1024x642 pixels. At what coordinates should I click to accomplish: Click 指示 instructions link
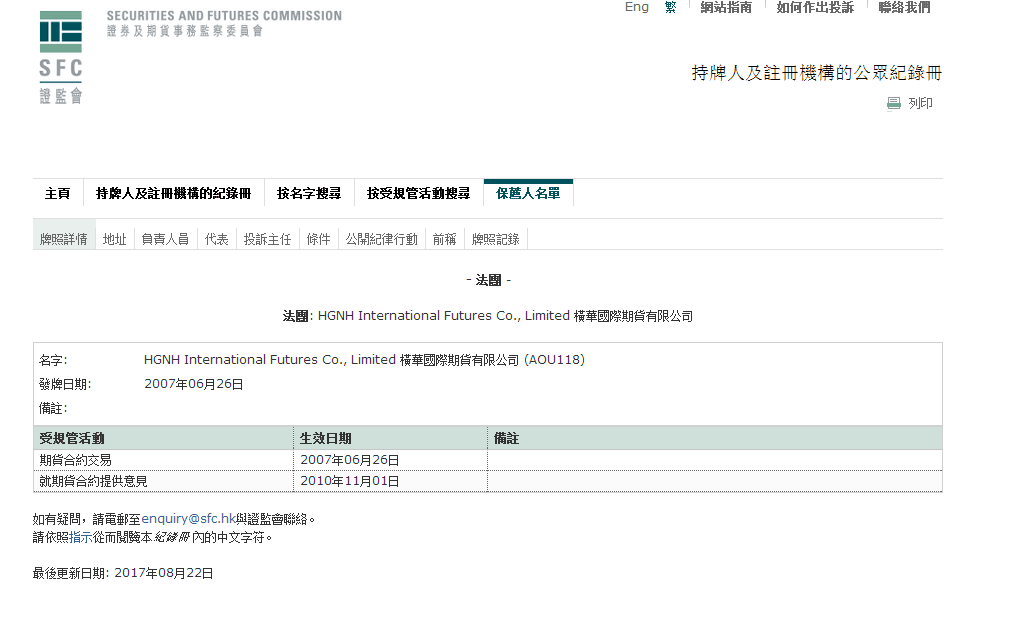[80, 537]
